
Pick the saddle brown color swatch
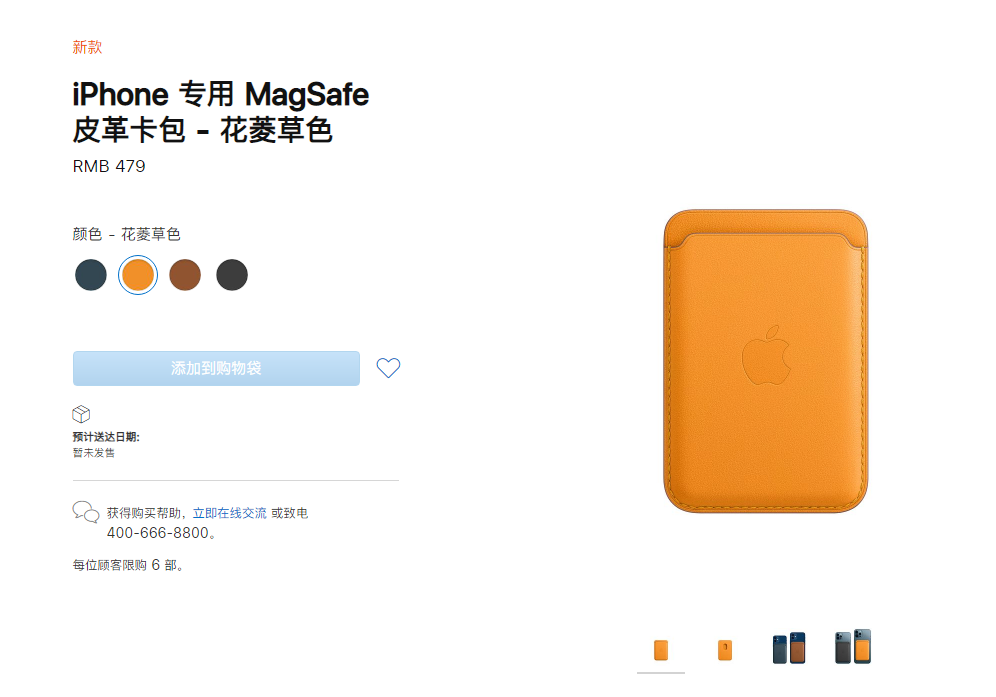pos(185,275)
